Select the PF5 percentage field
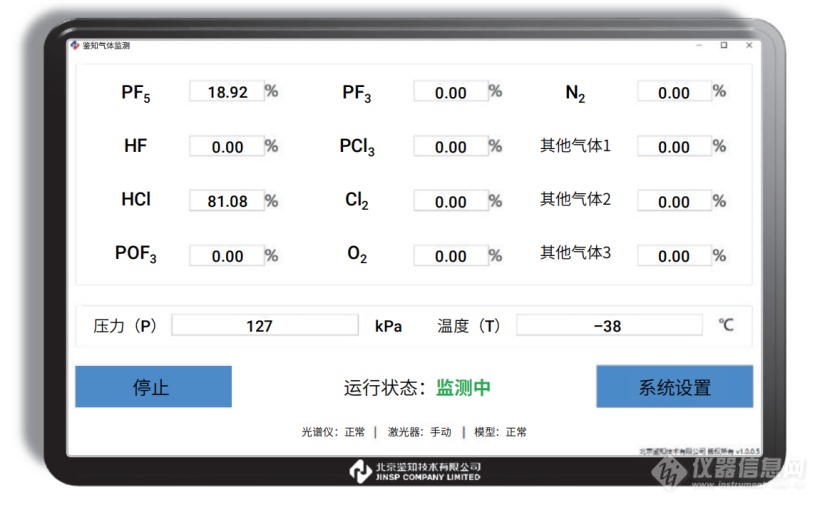 (x=226, y=92)
